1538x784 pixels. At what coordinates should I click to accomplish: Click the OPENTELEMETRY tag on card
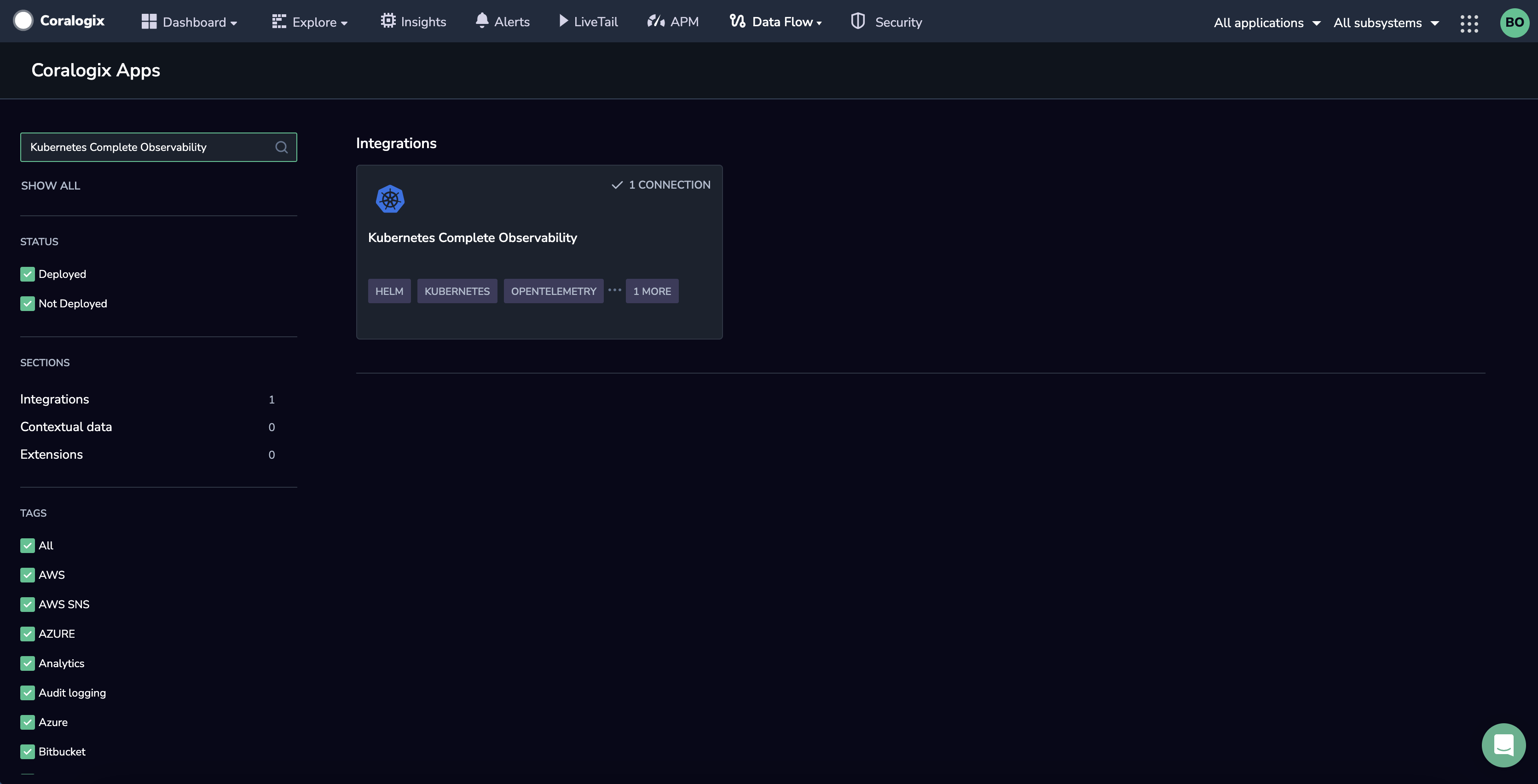(554, 291)
